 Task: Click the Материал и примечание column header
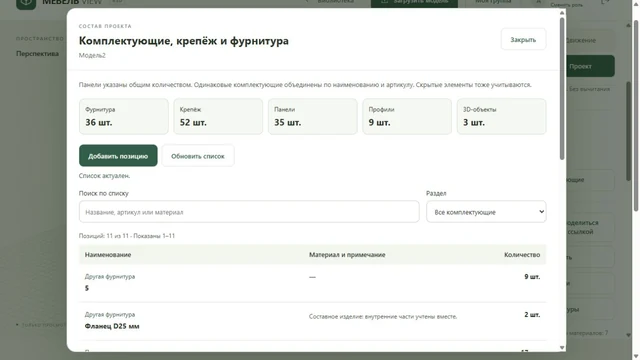347,255
